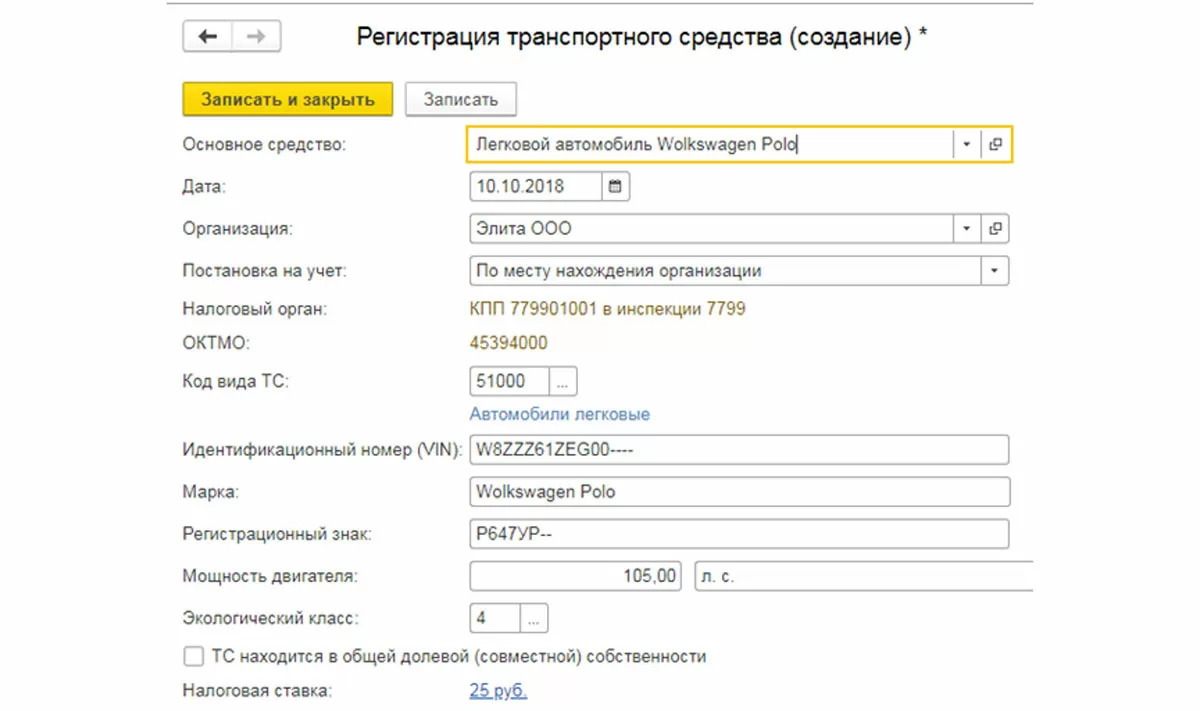Click ellipsis button next to Код вида ТС

[563, 381]
